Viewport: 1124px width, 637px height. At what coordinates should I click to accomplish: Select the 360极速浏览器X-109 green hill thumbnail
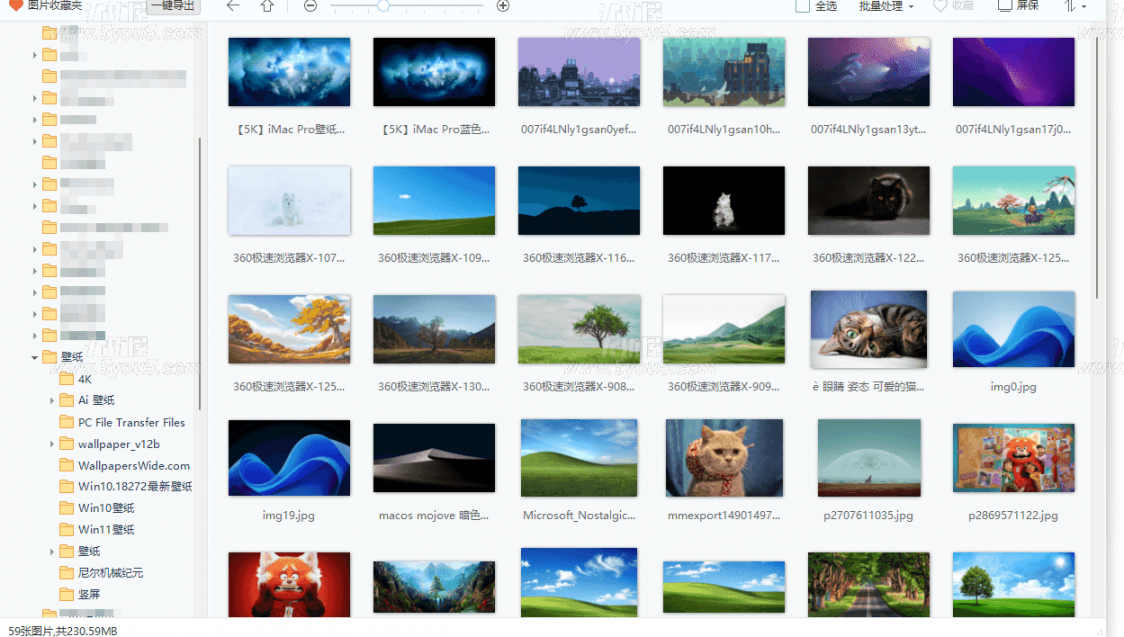[434, 201]
